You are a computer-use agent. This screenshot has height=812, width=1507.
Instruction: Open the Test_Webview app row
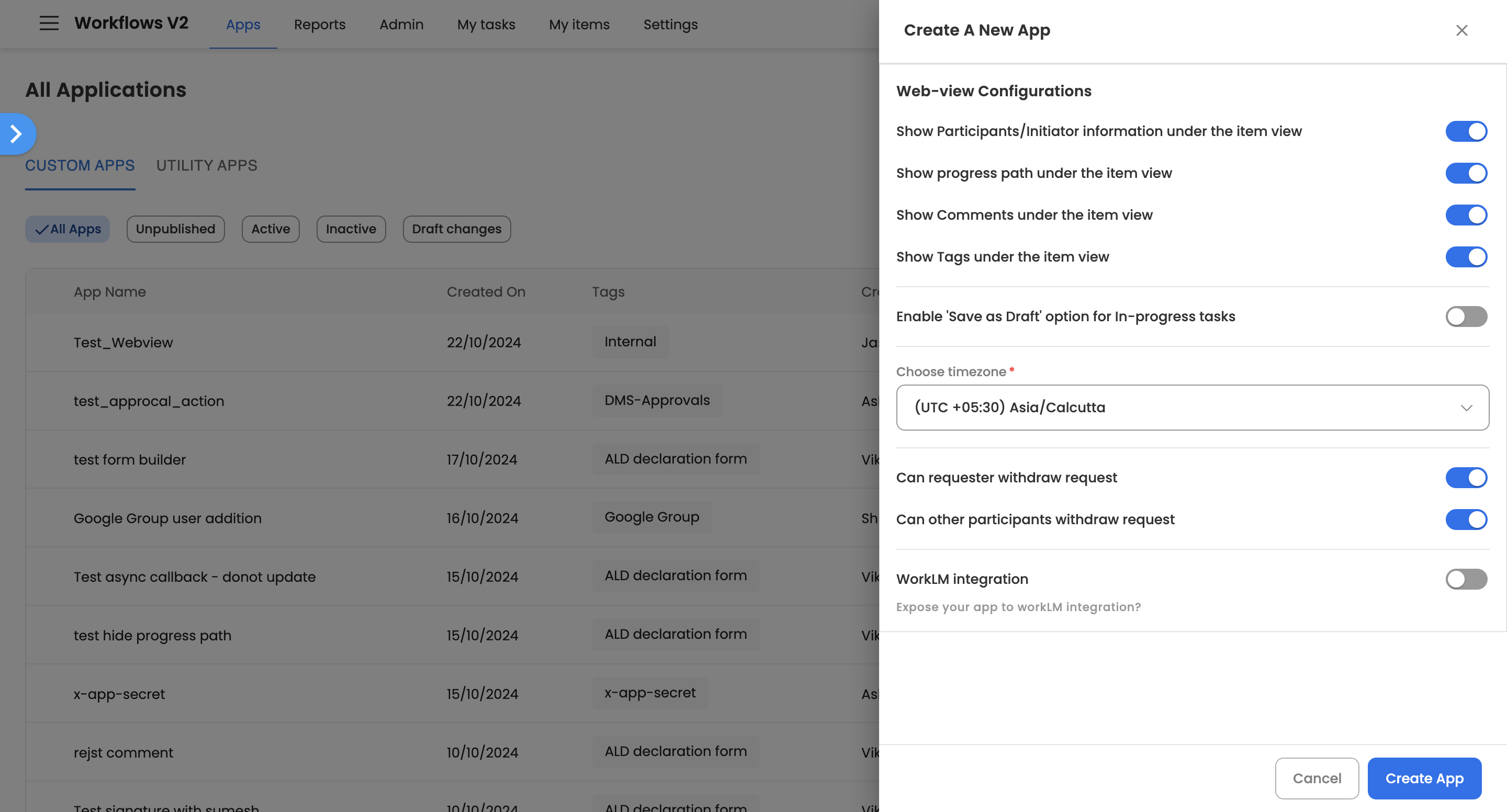123,343
